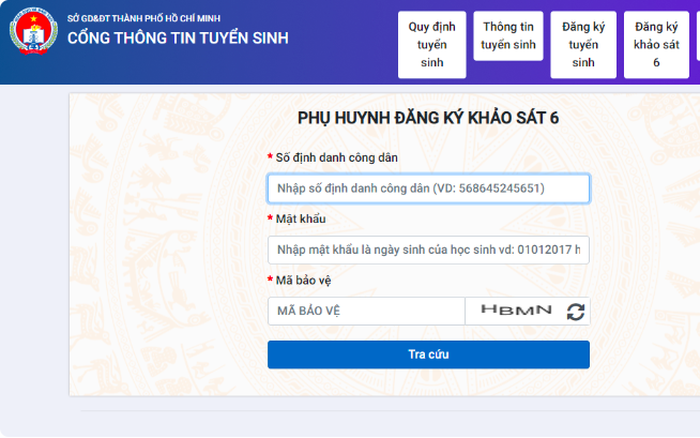Focus the MÃ BẢO VỆ text field
The width and height of the screenshot is (700, 438).
(x=366, y=311)
